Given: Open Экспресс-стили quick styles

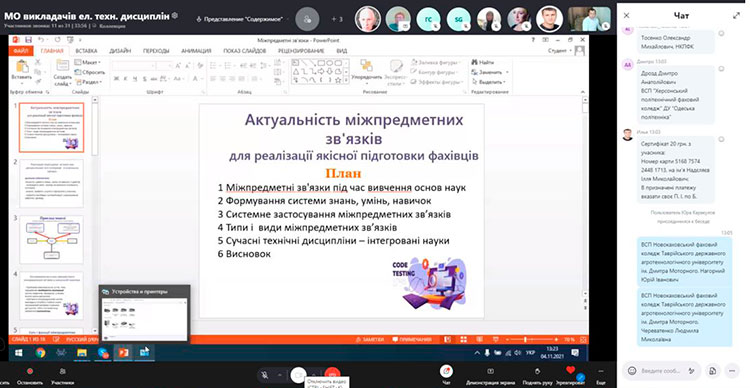Looking at the screenshot, I should [396, 73].
